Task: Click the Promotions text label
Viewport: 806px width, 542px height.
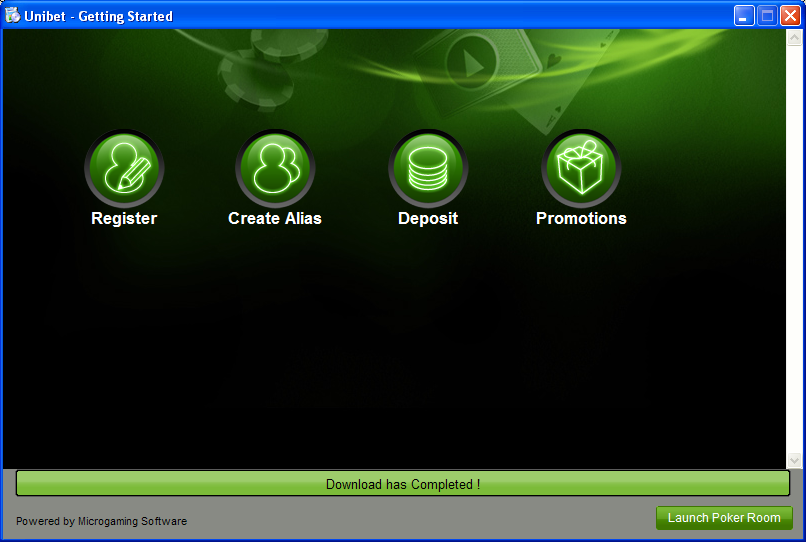Action: tap(581, 219)
